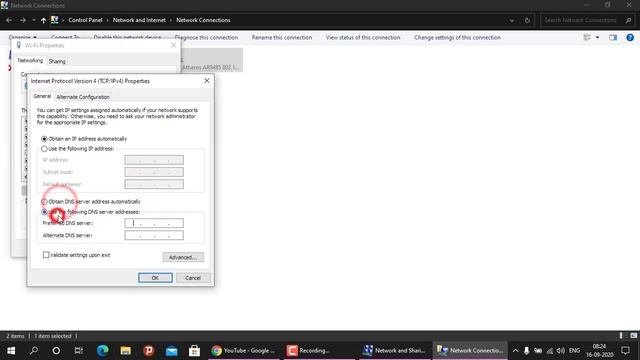This screenshot has height=360, width=640.
Task: Toggle the preview pane icon
Action: tap(613, 38)
